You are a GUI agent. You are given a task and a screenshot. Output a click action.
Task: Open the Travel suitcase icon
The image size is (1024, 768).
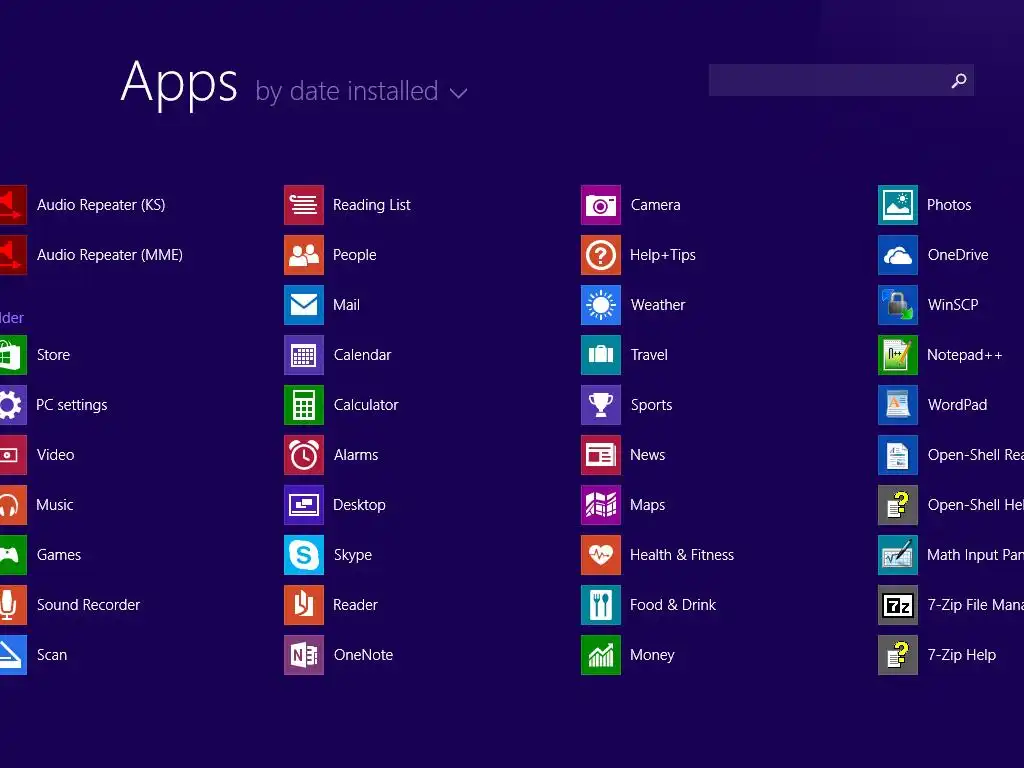pyautogui.click(x=601, y=355)
